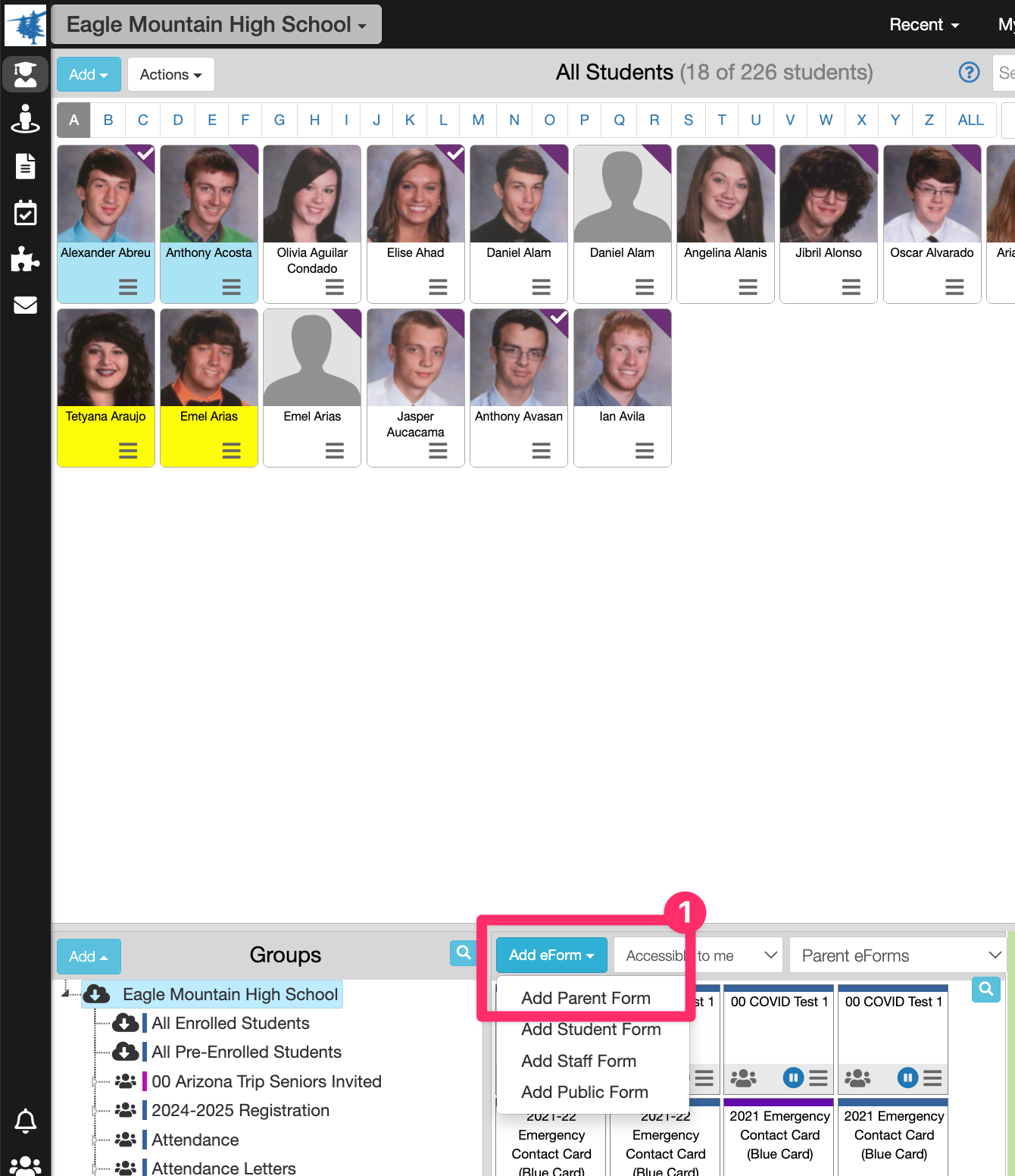Image resolution: width=1015 pixels, height=1176 pixels.
Task: Click the eForms panel search icon
Action: (985, 989)
